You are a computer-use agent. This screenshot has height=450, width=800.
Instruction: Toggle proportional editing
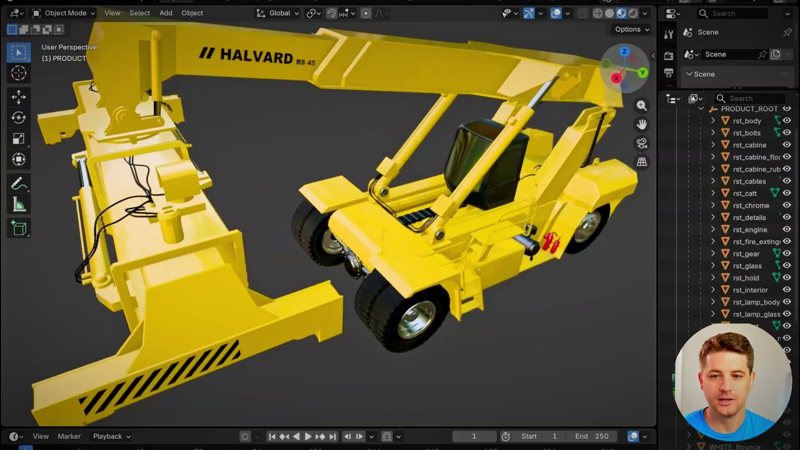366,13
